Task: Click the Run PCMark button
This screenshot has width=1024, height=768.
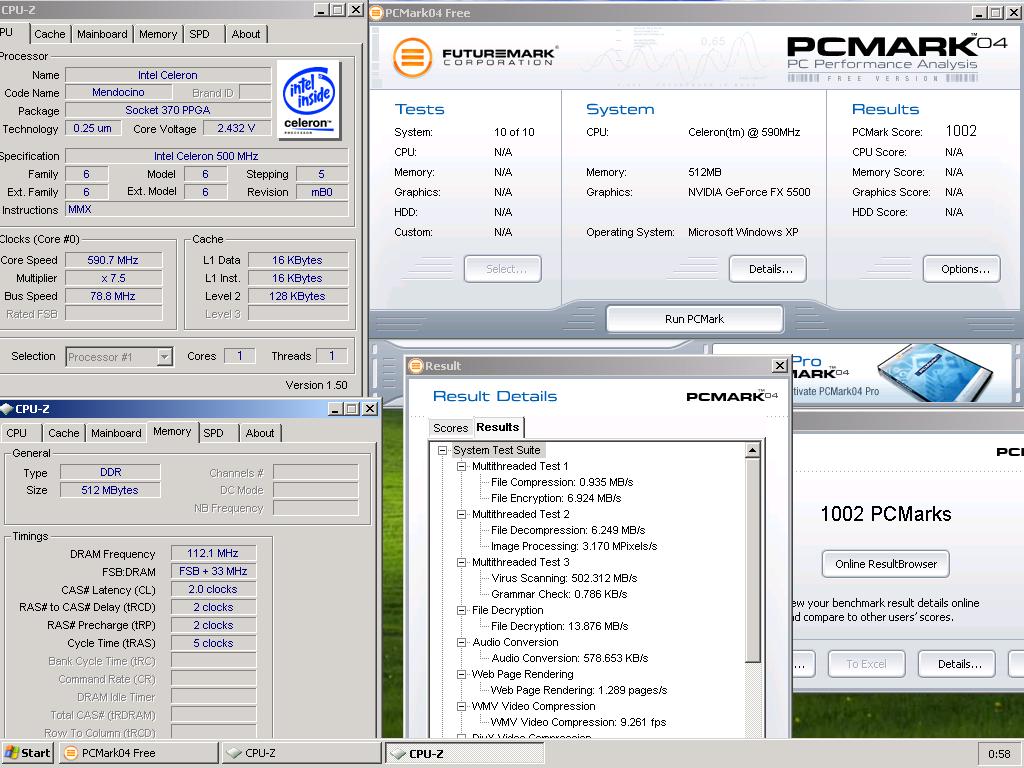Action: [694, 319]
